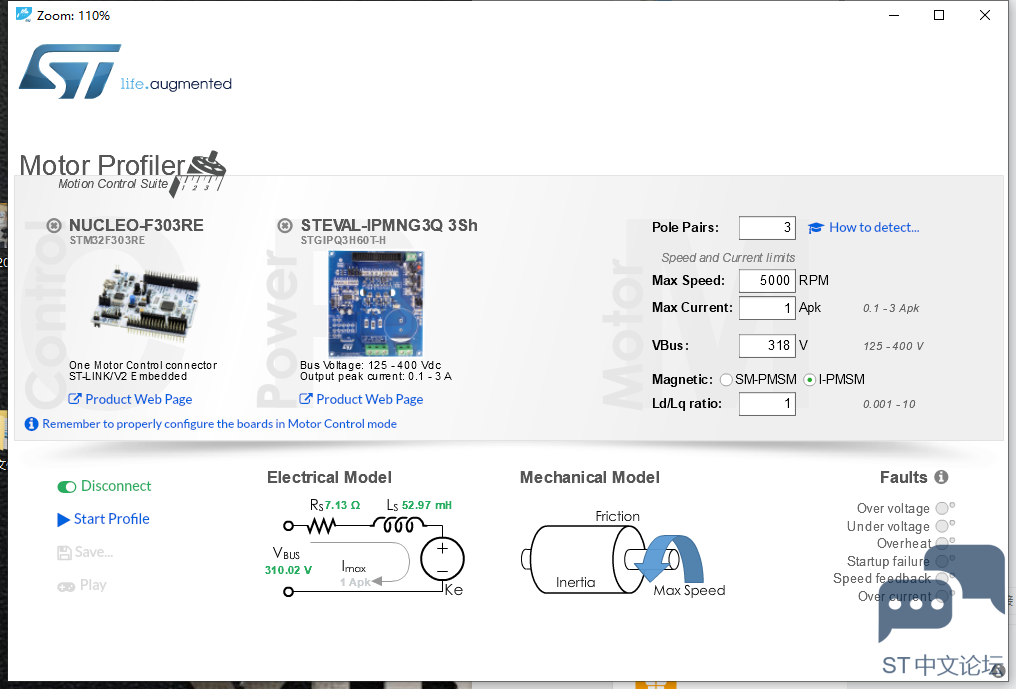The height and width of the screenshot is (689, 1016).
Task: Click the STEVAL-IPMNG3Q power board selector icon
Action: coord(285,226)
